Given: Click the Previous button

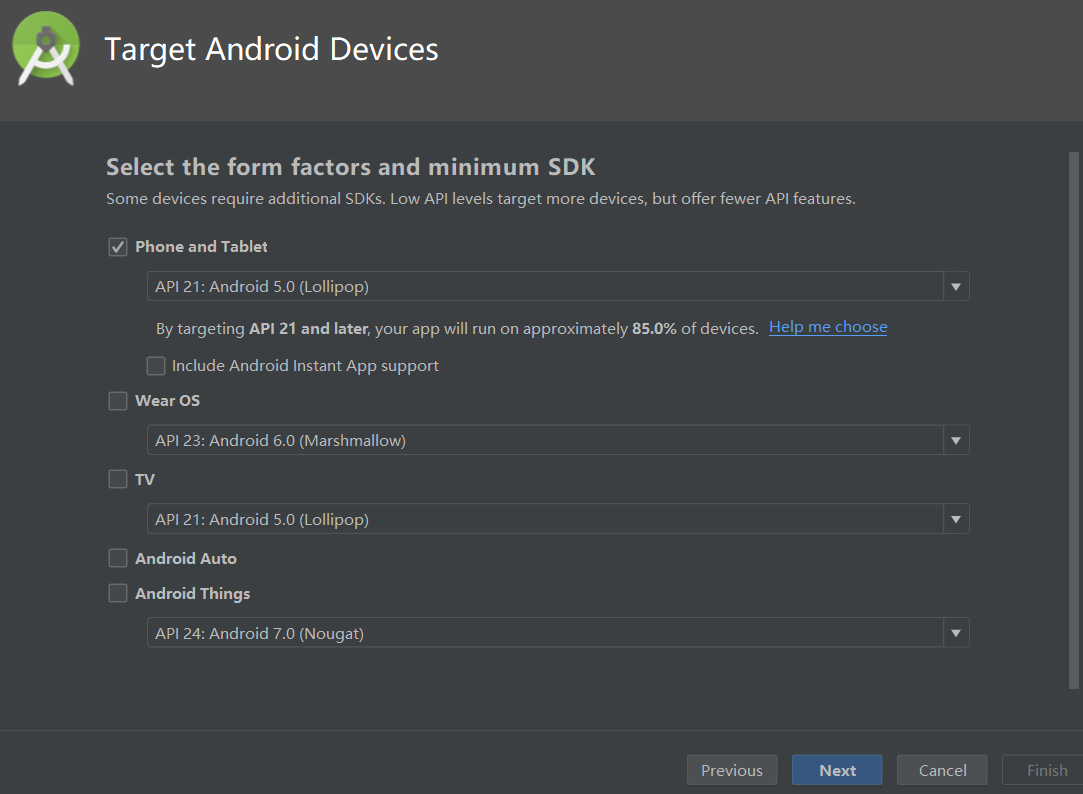Looking at the screenshot, I should [x=732, y=770].
